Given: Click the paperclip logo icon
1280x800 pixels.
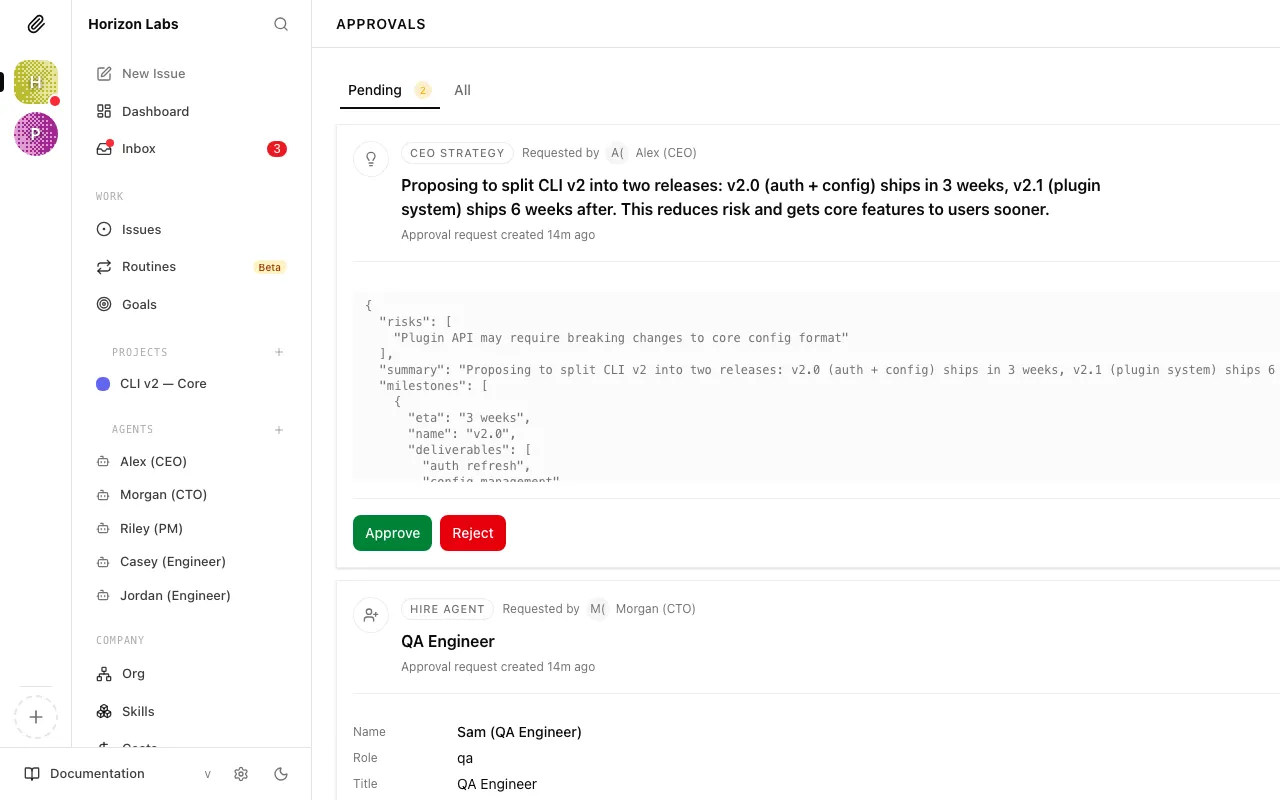Looking at the screenshot, I should click(35, 24).
